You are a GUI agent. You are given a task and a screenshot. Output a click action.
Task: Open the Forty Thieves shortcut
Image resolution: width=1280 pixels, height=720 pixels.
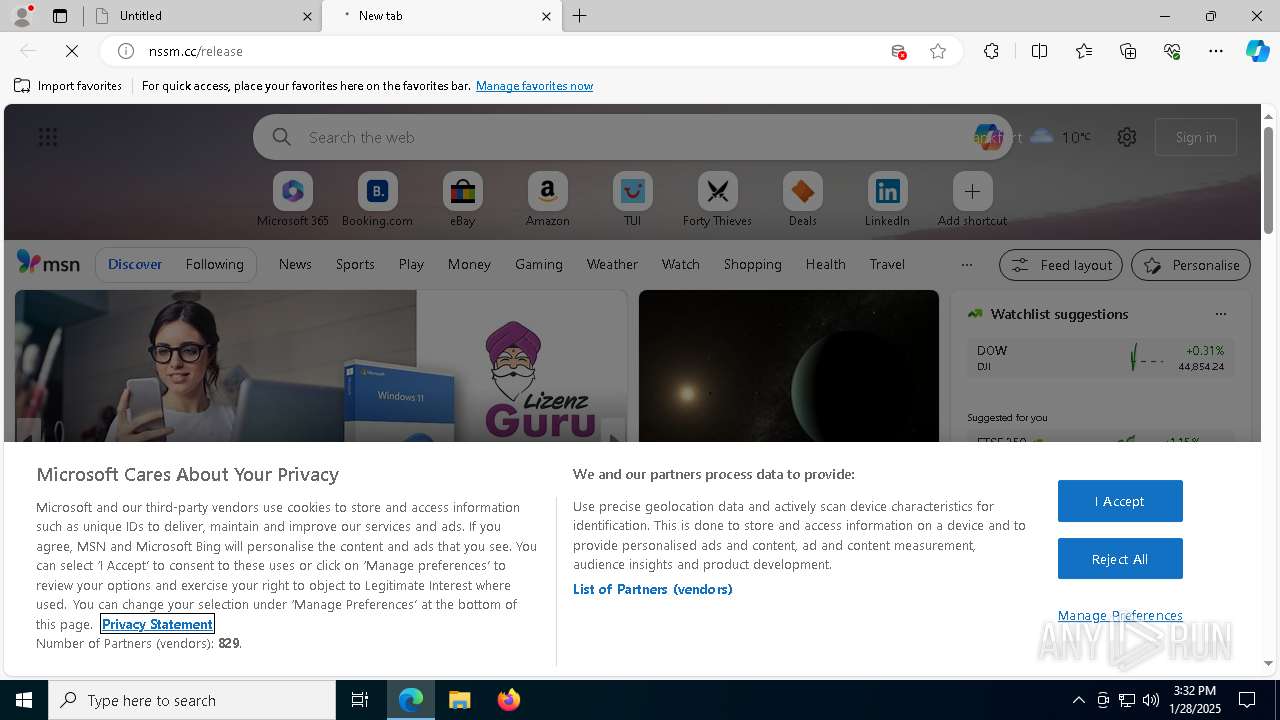point(717,200)
